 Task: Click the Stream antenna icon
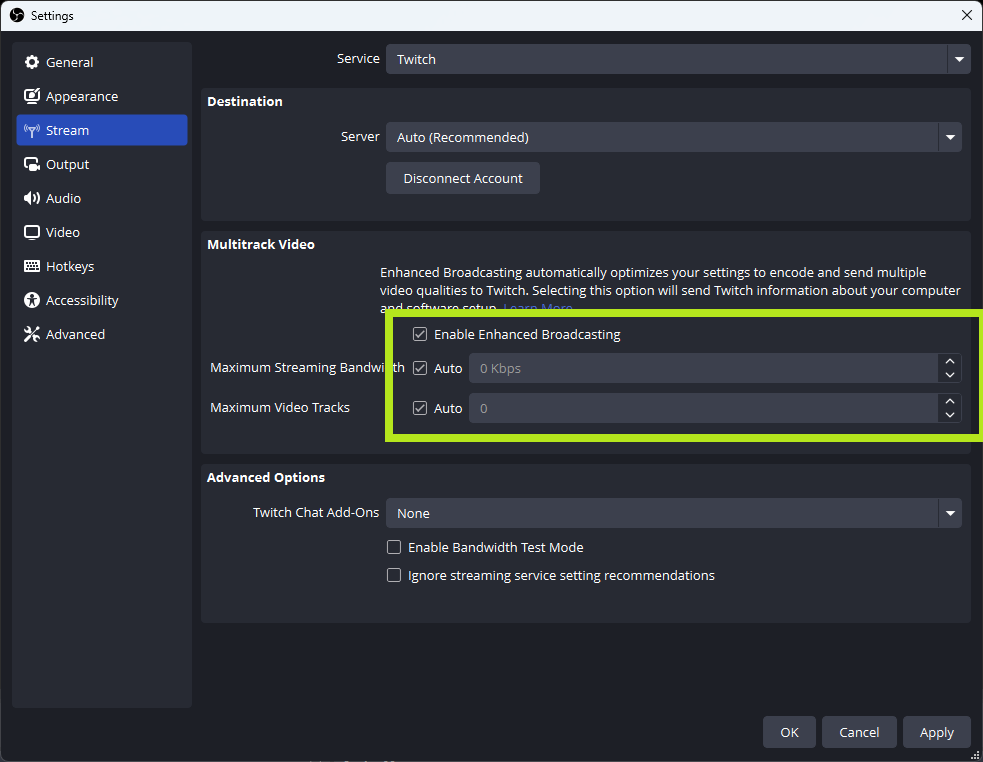[32, 131]
